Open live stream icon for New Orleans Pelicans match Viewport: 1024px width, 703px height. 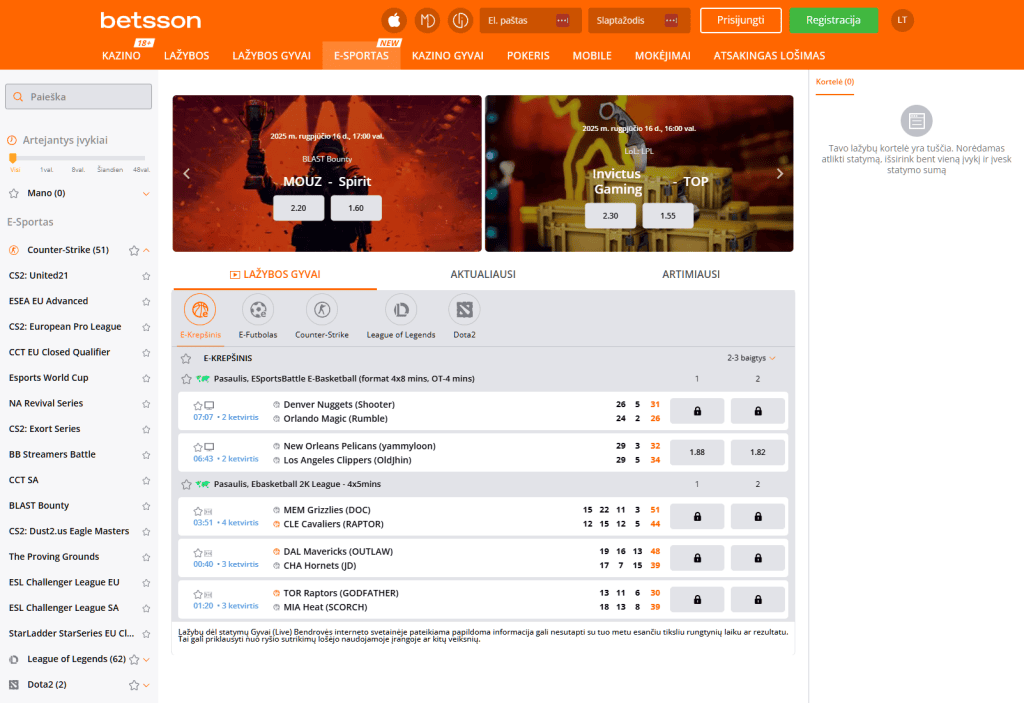tap(209, 447)
